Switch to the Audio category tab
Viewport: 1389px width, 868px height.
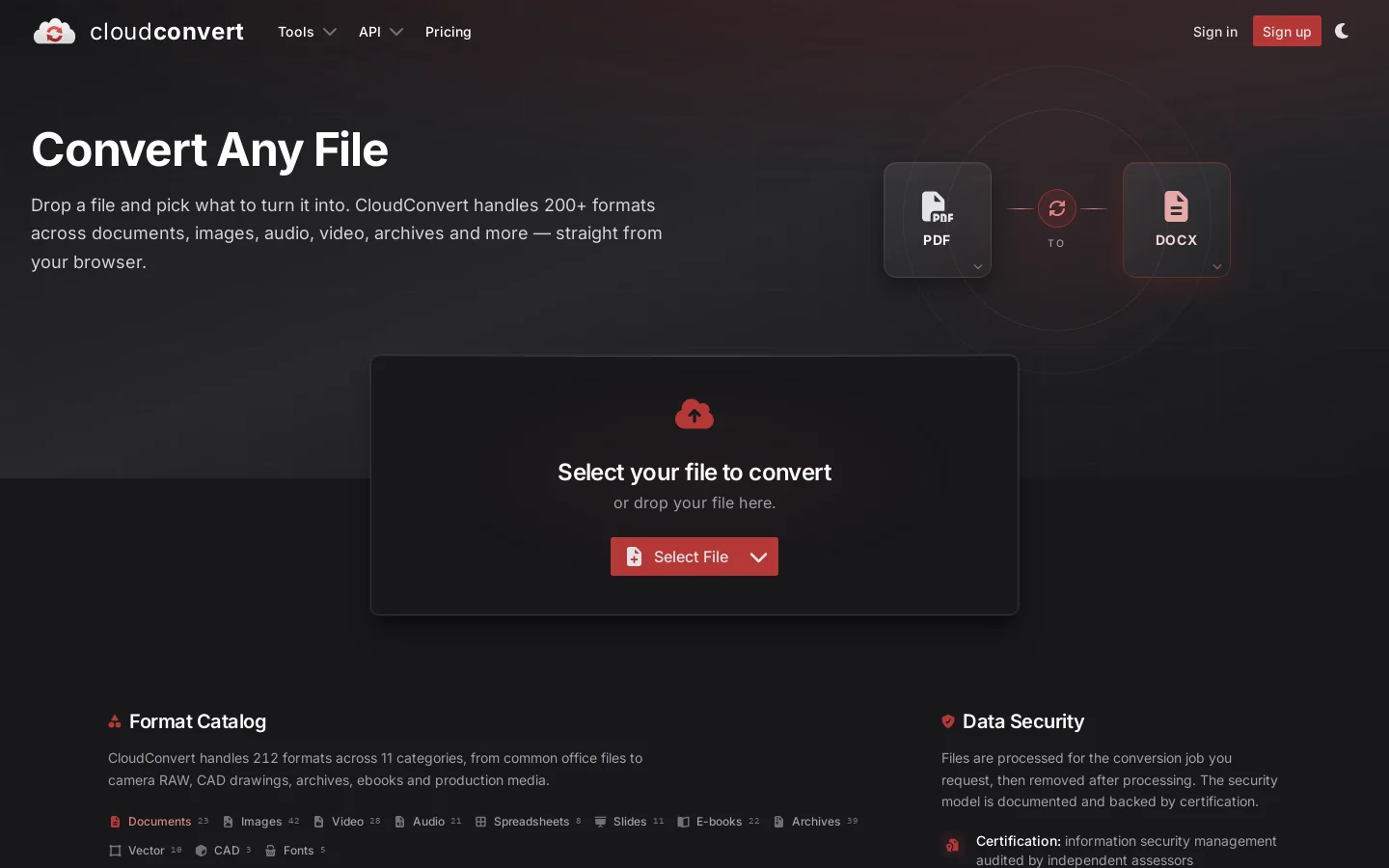pos(427,822)
